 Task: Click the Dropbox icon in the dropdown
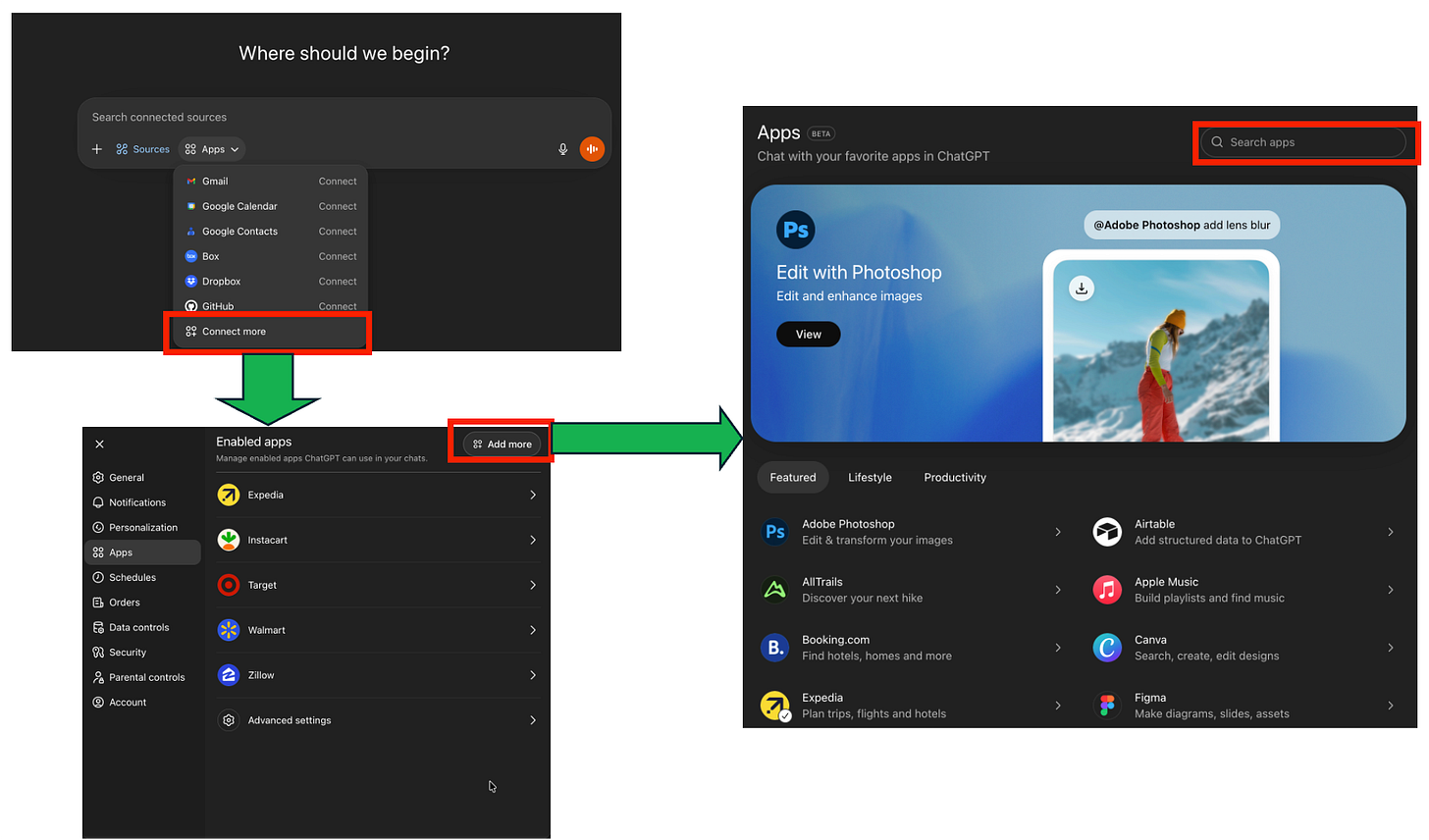pyautogui.click(x=191, y=282)
